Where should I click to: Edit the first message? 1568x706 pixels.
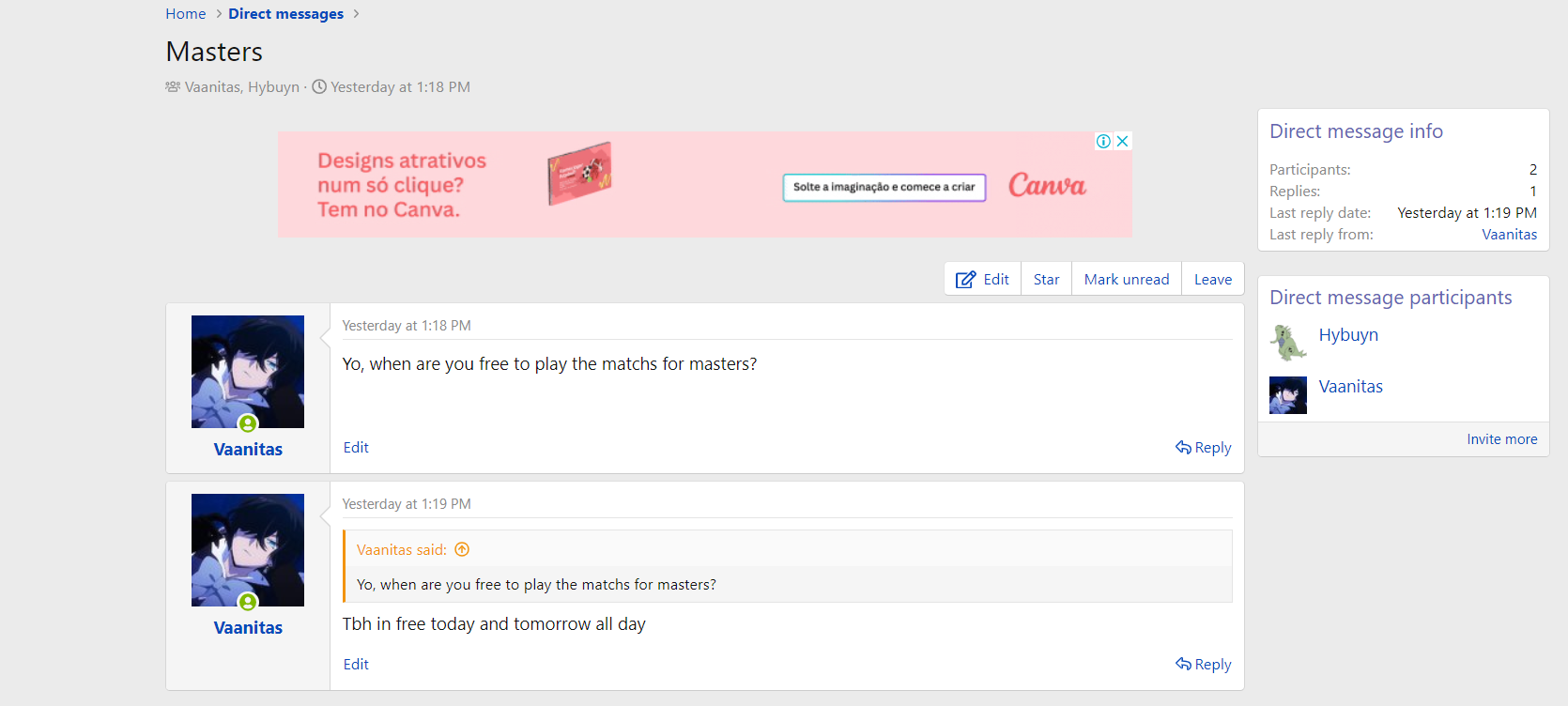(x=356, y=448)
